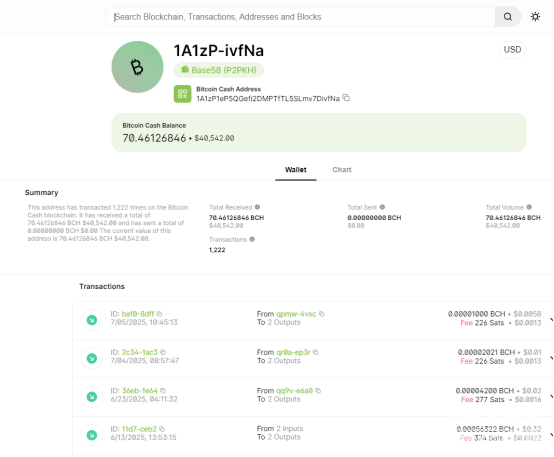Image resolution: width=554 pixels, height=457 pixels.
Task: Copy sender address qpmw-4vsc
Action: coord(322,314)
